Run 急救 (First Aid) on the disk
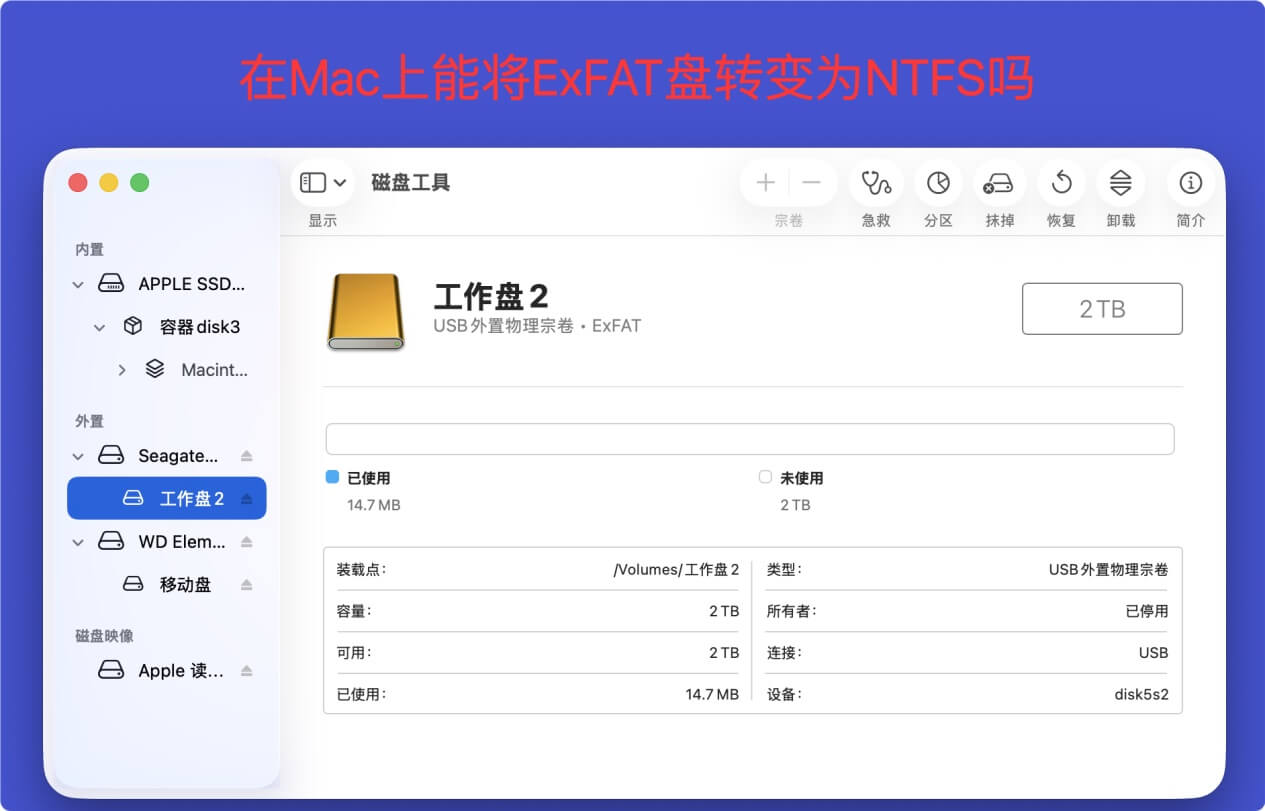Viewport: 1265px width, 811px height. click(x=875, y=183)
